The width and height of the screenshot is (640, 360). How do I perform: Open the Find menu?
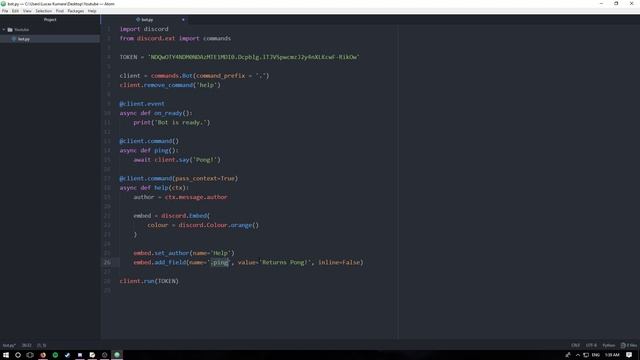point(60,11)
